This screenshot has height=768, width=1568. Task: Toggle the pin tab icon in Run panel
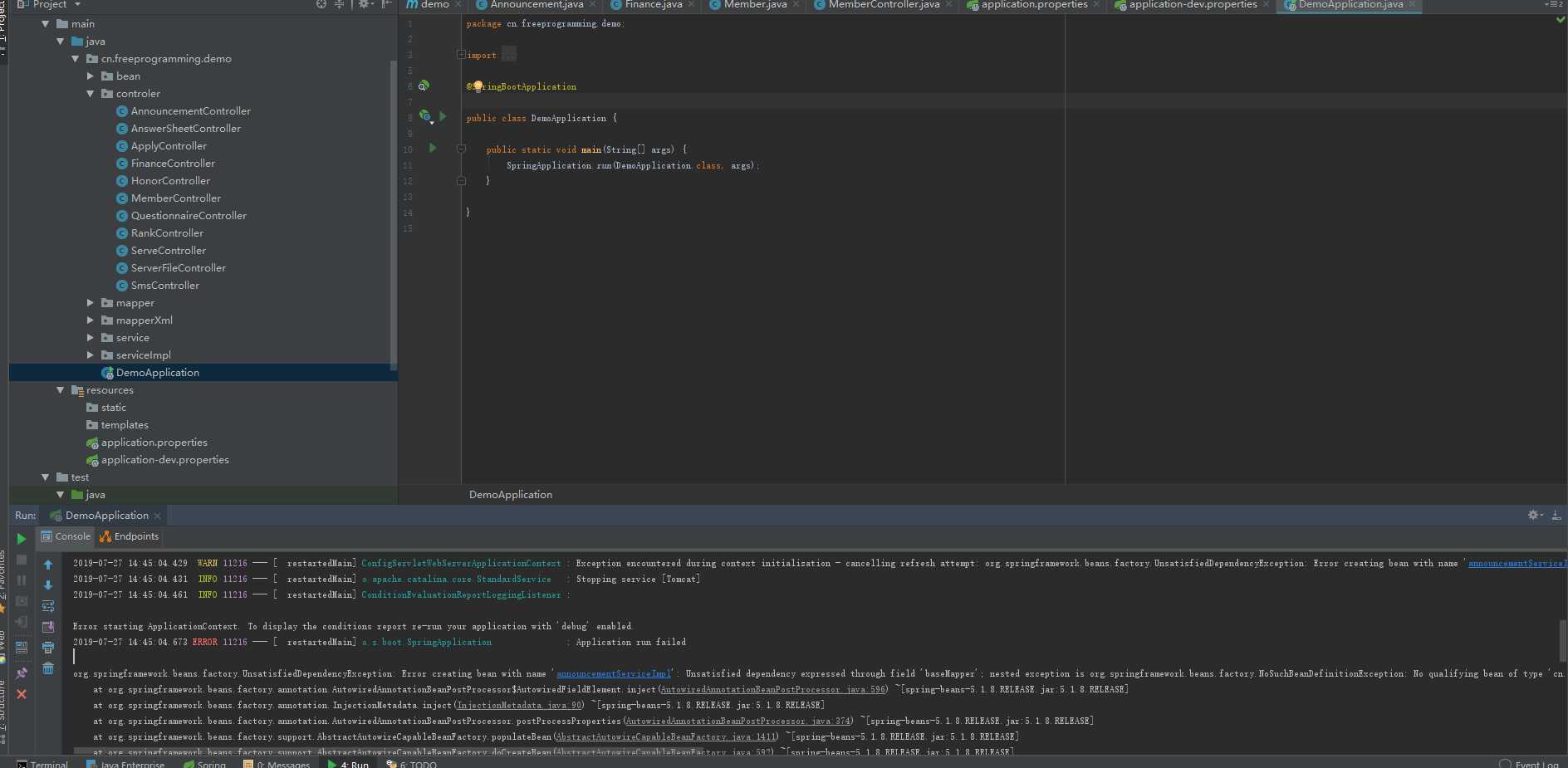coord(22,673)
